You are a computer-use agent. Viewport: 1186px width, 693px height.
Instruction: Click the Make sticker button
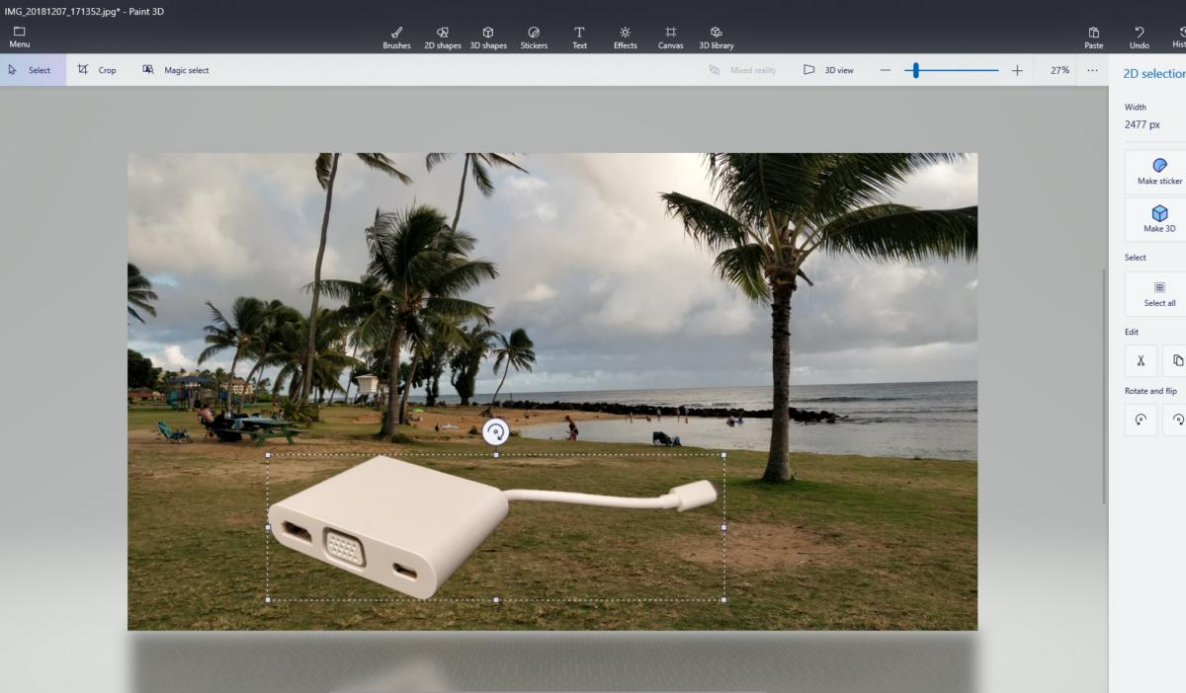[x=1159, y=171]
